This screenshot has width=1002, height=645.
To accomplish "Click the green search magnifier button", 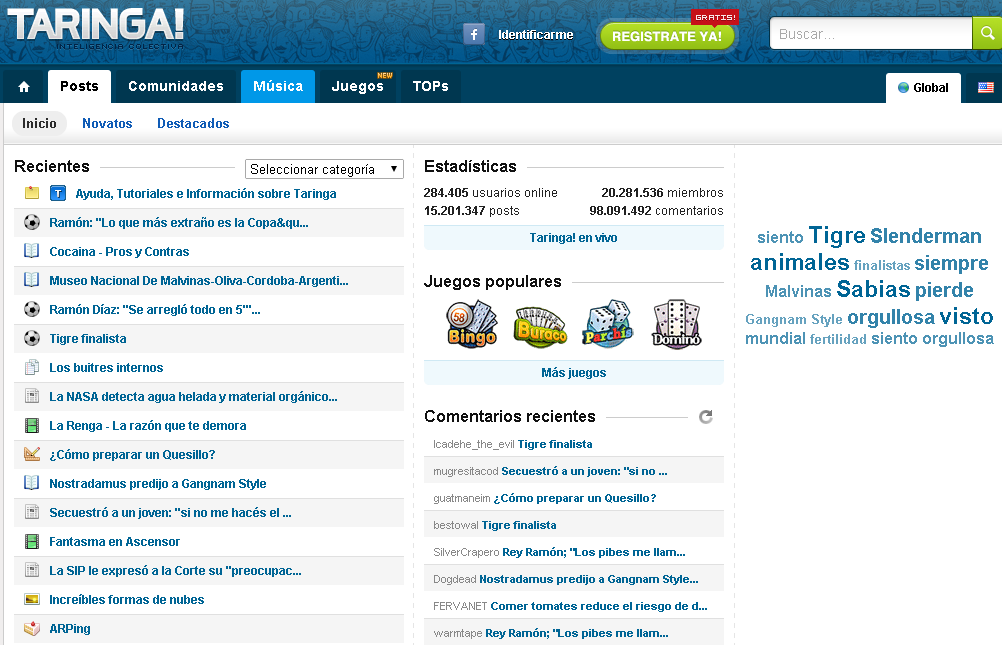I will coord(987,33).
